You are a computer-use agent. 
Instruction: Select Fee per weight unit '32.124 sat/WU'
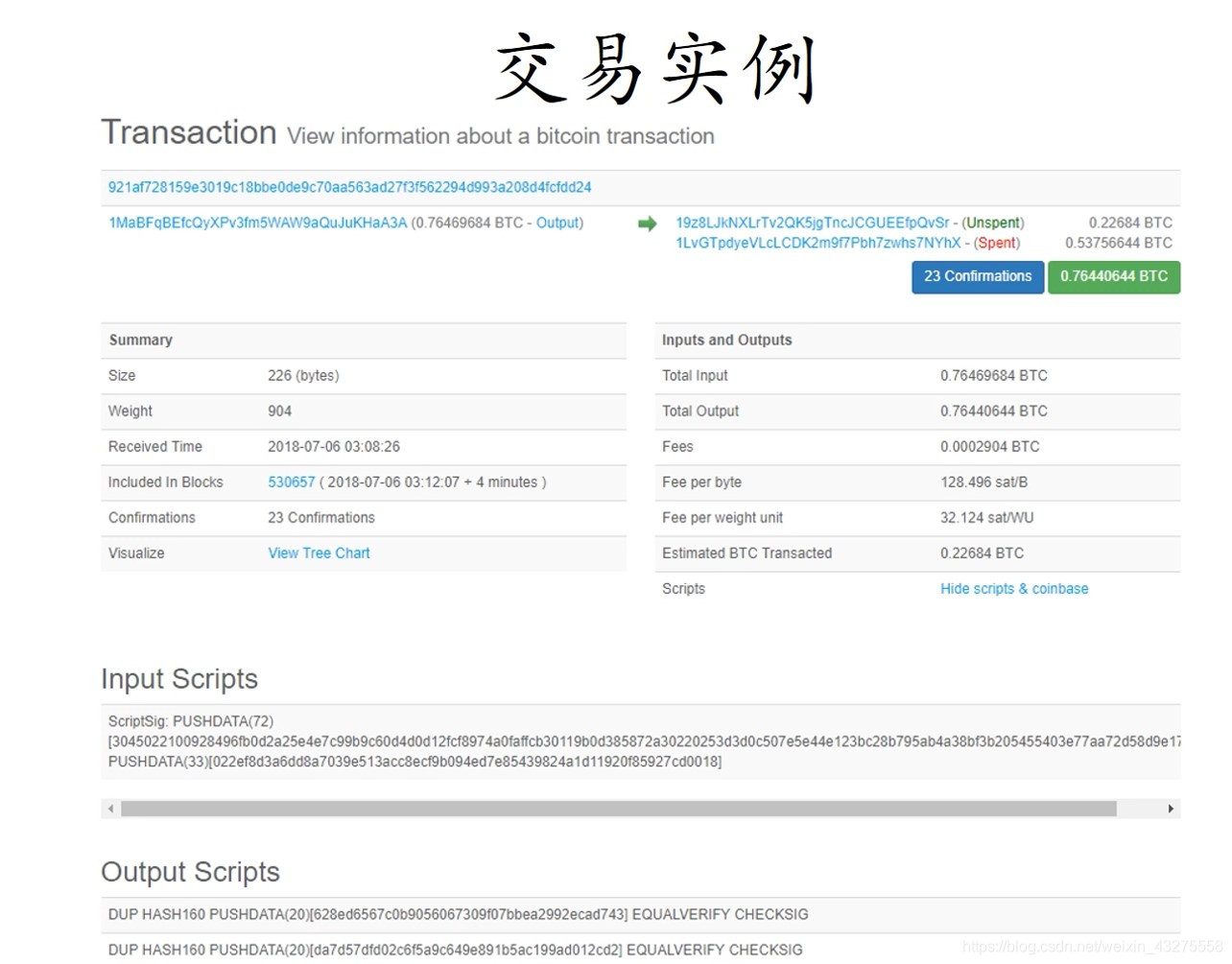987,518
